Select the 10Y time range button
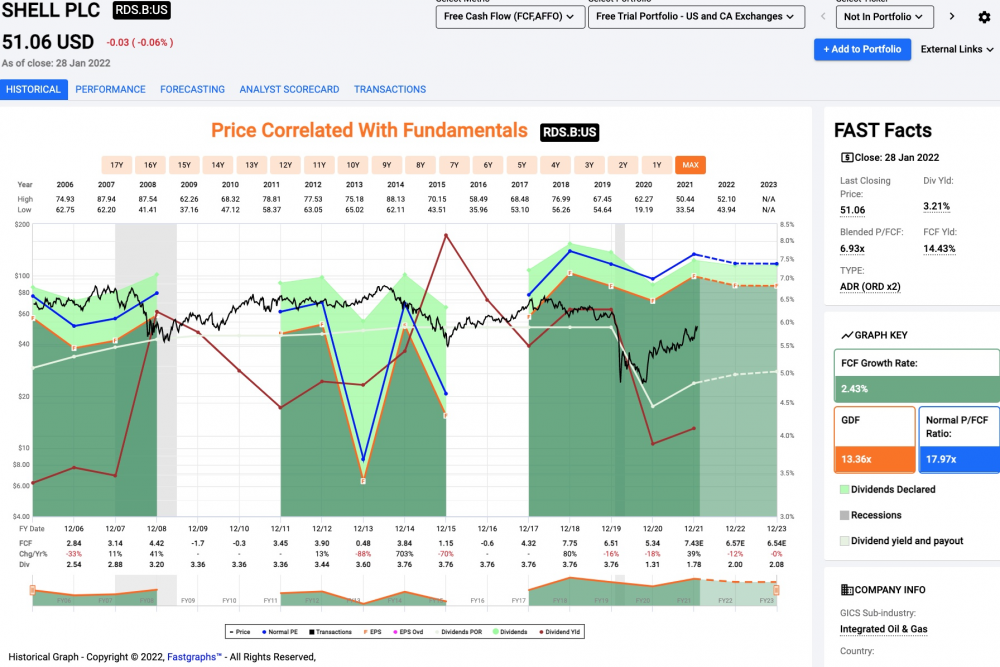Image resolution: width=1000 pixels, height=667 pixels. 353,165
